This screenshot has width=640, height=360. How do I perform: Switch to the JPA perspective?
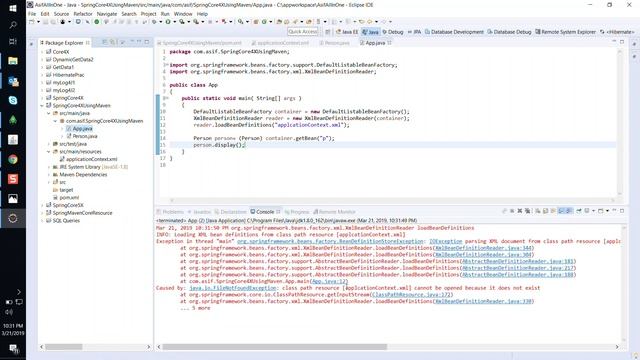pos(414,32)
